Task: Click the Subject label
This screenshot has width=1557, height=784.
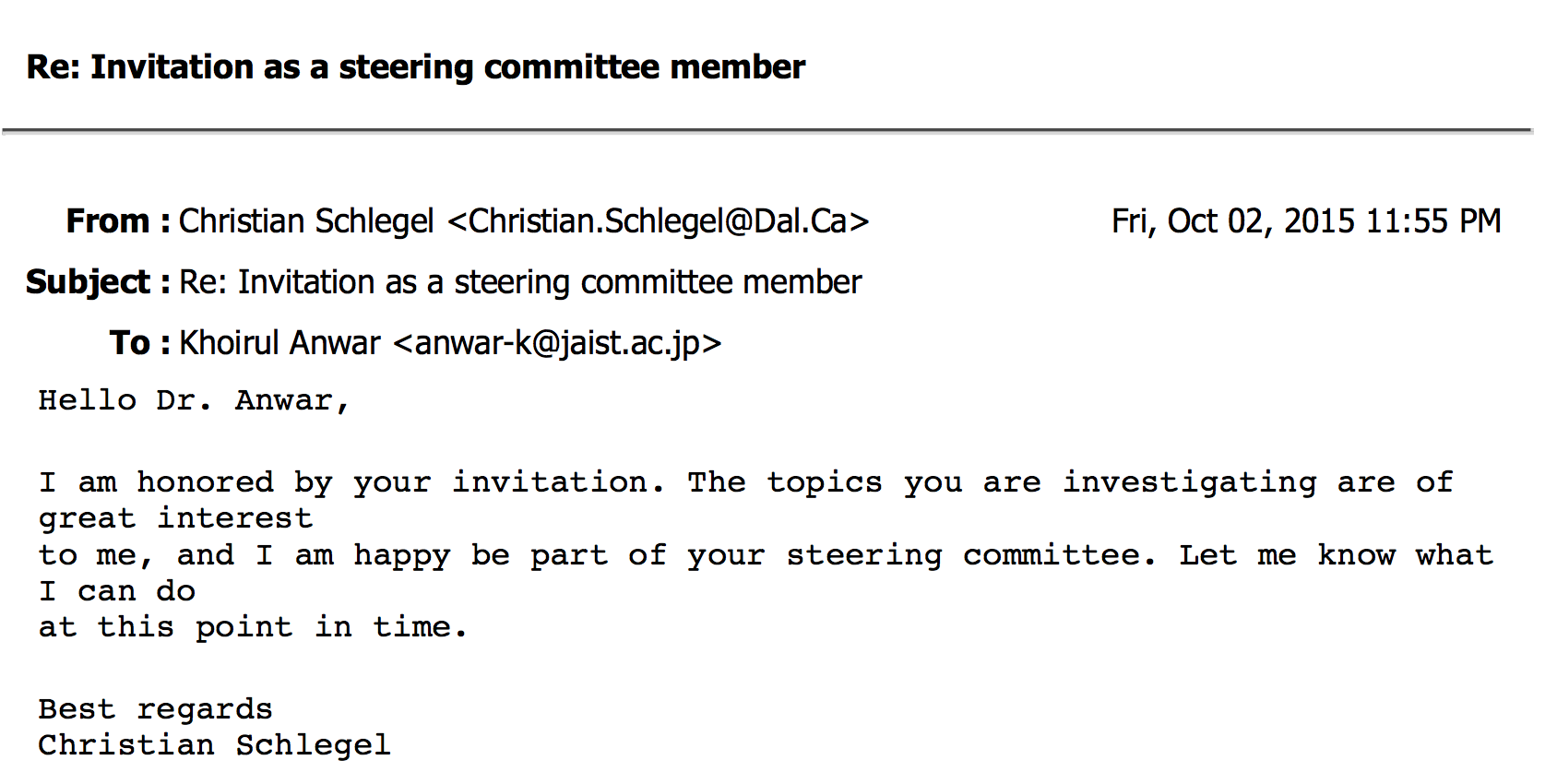Action: pos(98,282)
